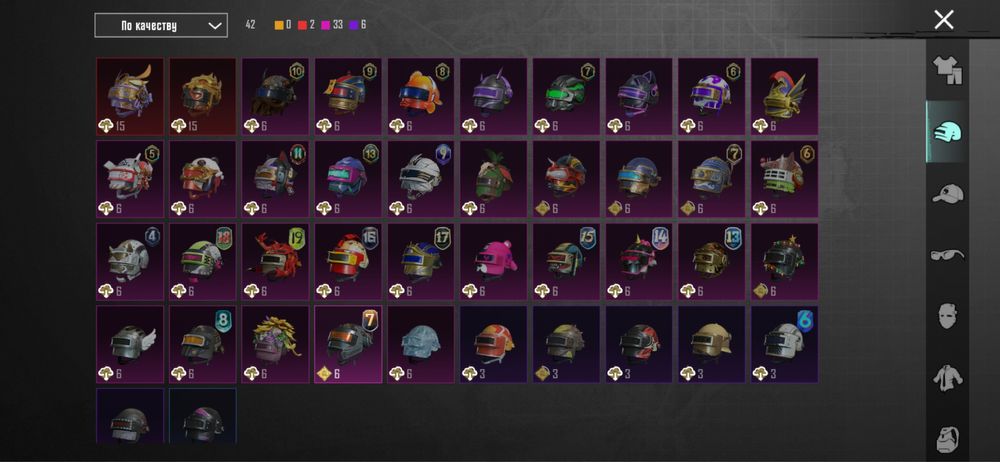1000x462 pixels.
Task: Open the glasses category icon
Action: (x=947, y=255)
